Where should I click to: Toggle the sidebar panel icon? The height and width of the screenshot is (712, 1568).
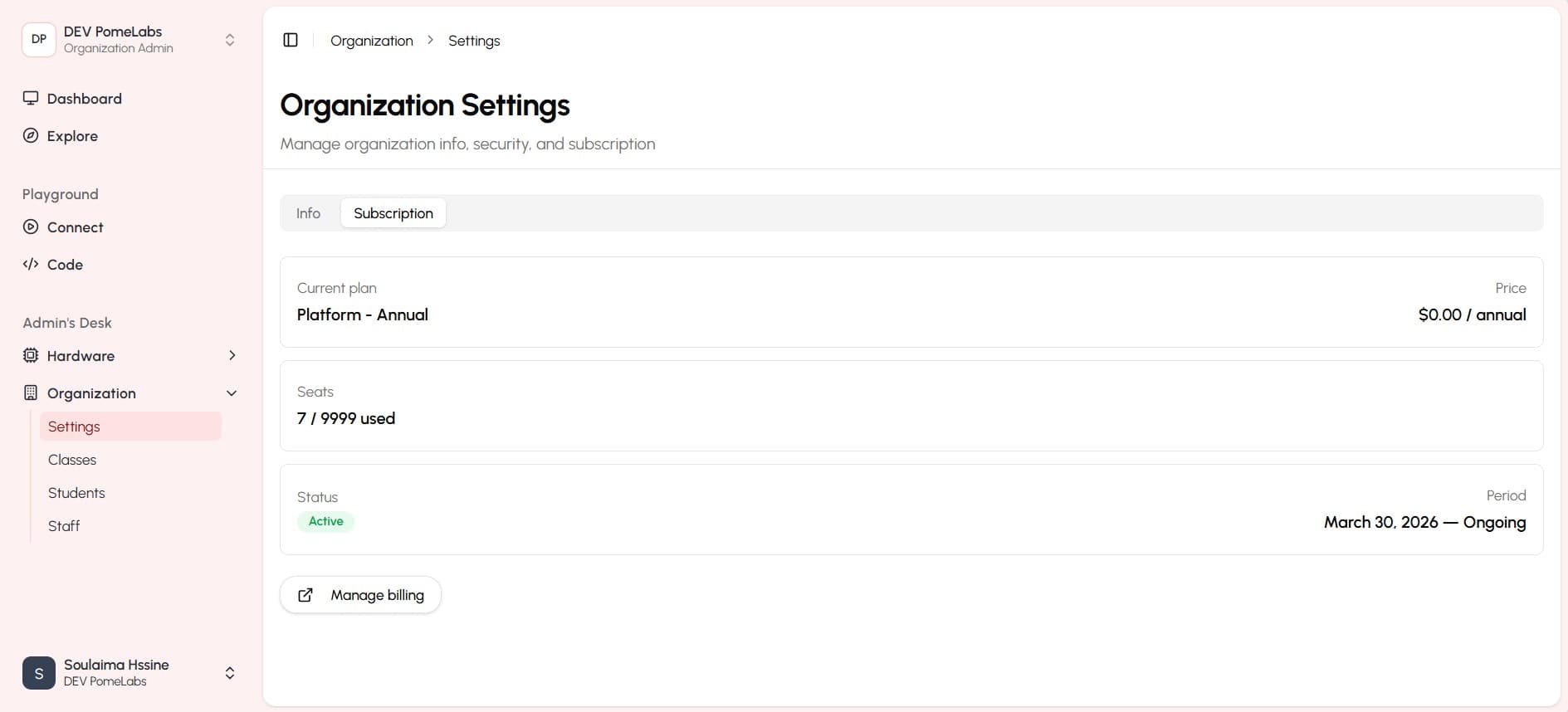click(x=291, y=40)
